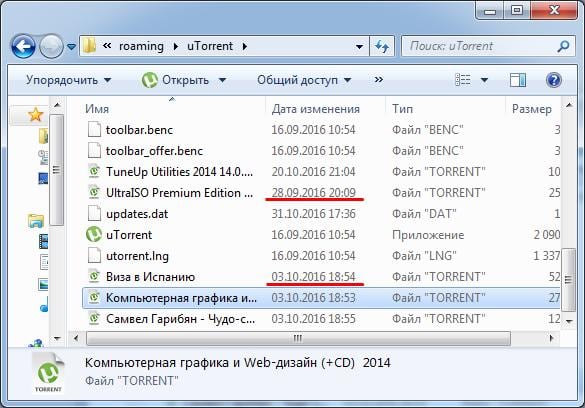Sort by the Размер column header

point(532,109)
